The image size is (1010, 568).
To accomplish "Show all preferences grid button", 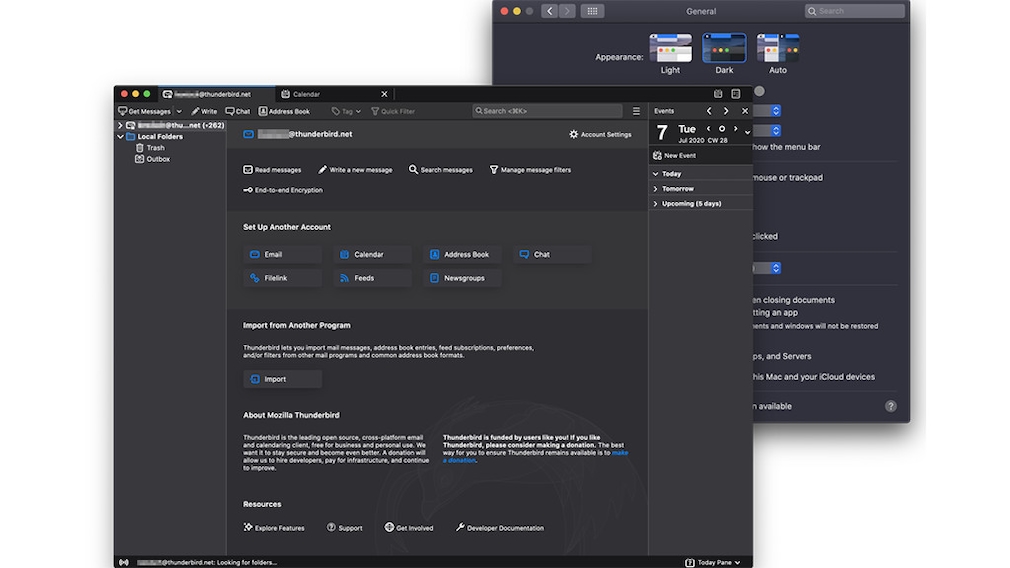I will tap(592, 11).
